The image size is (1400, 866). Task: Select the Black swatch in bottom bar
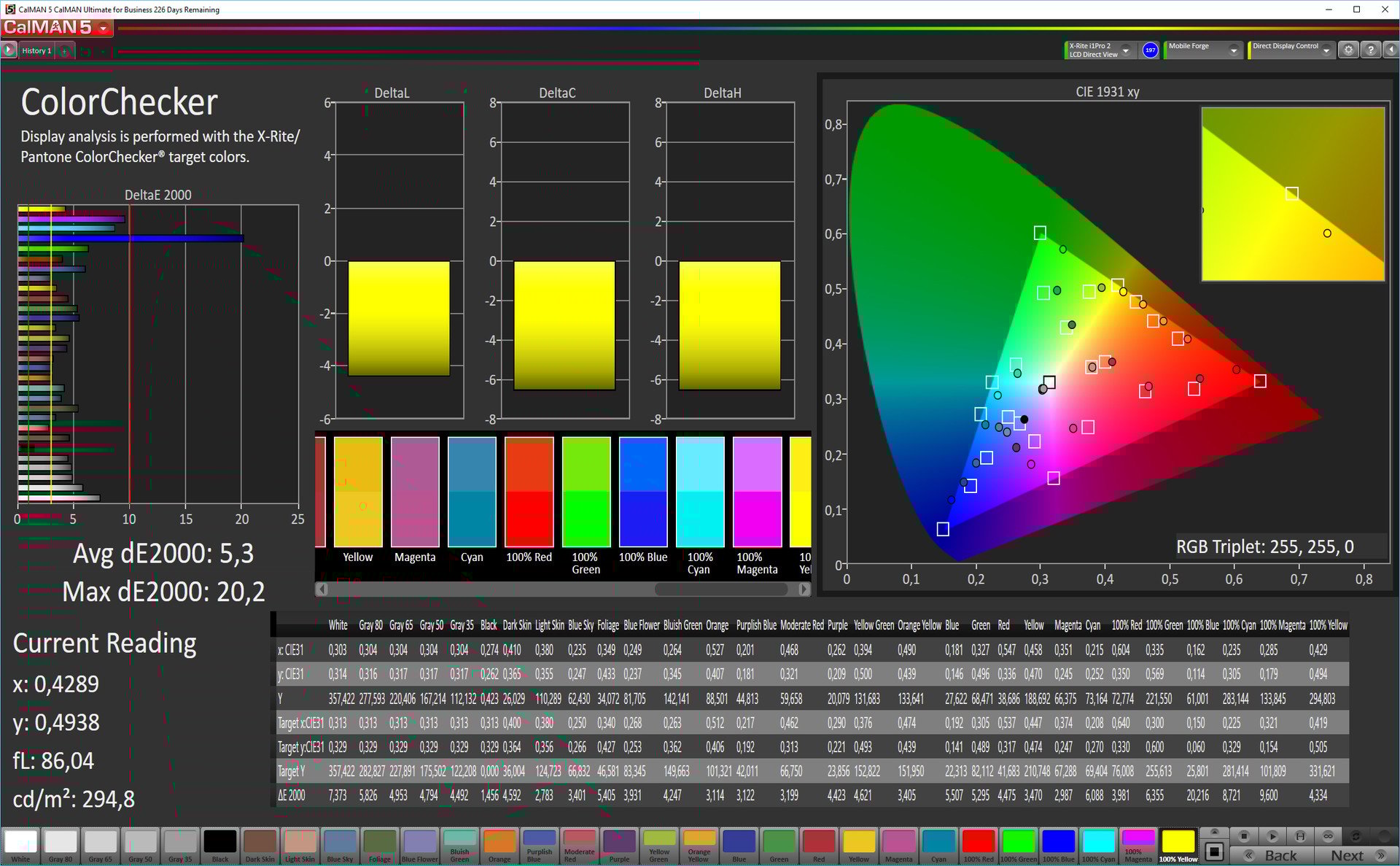coord(220,846)
